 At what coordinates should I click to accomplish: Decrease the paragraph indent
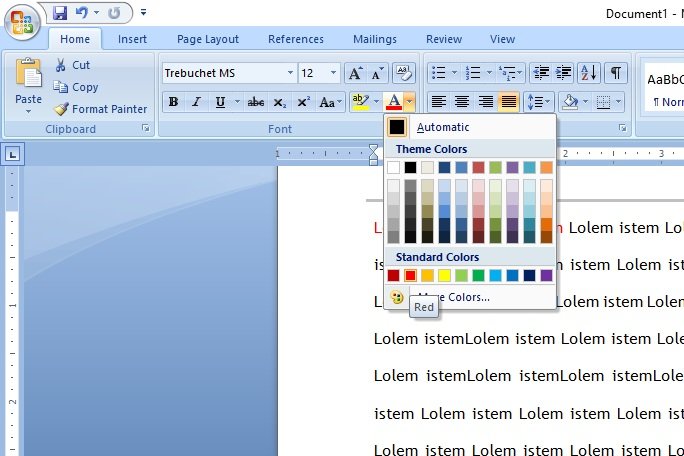point(541,73)
